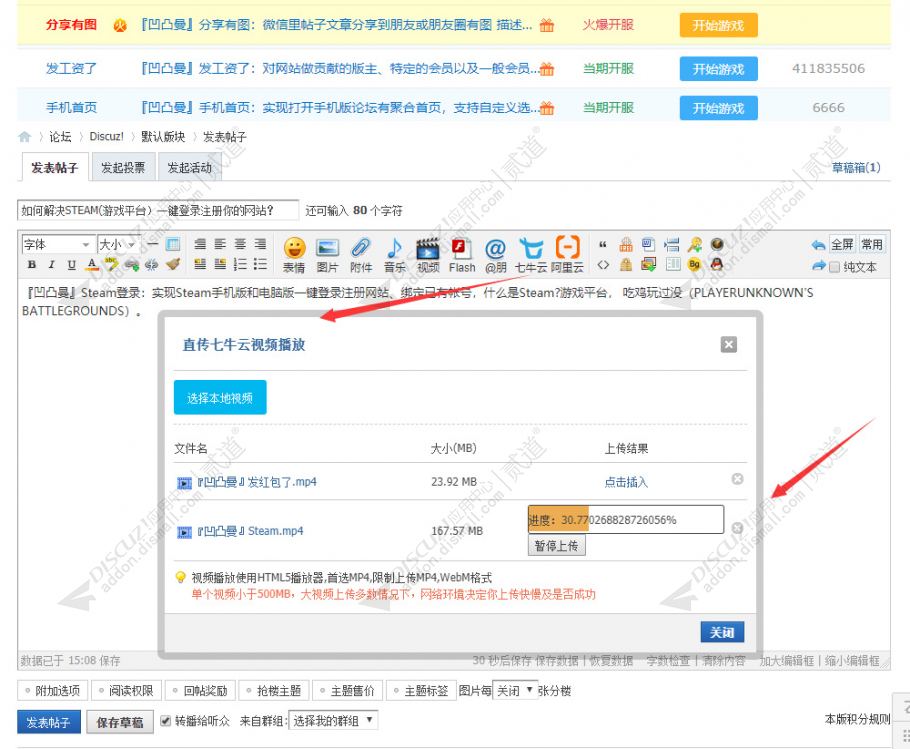
Task: Clear formatting with the brush icon
Action: [173, 265]
